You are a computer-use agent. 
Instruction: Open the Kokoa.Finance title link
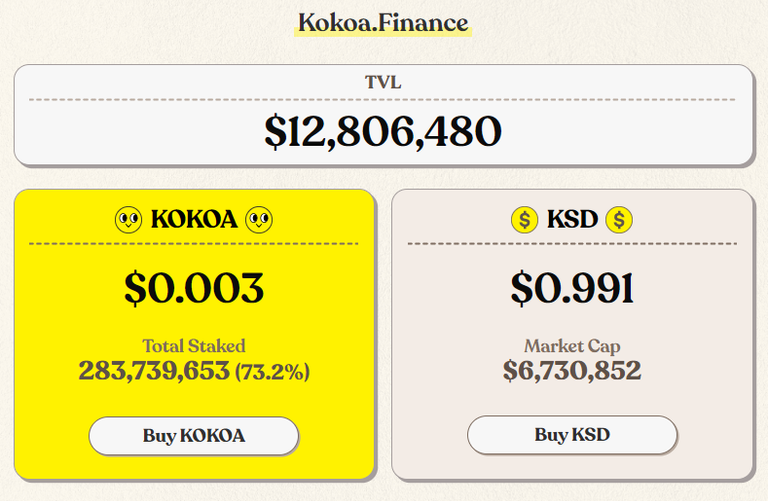pos(383,23)
